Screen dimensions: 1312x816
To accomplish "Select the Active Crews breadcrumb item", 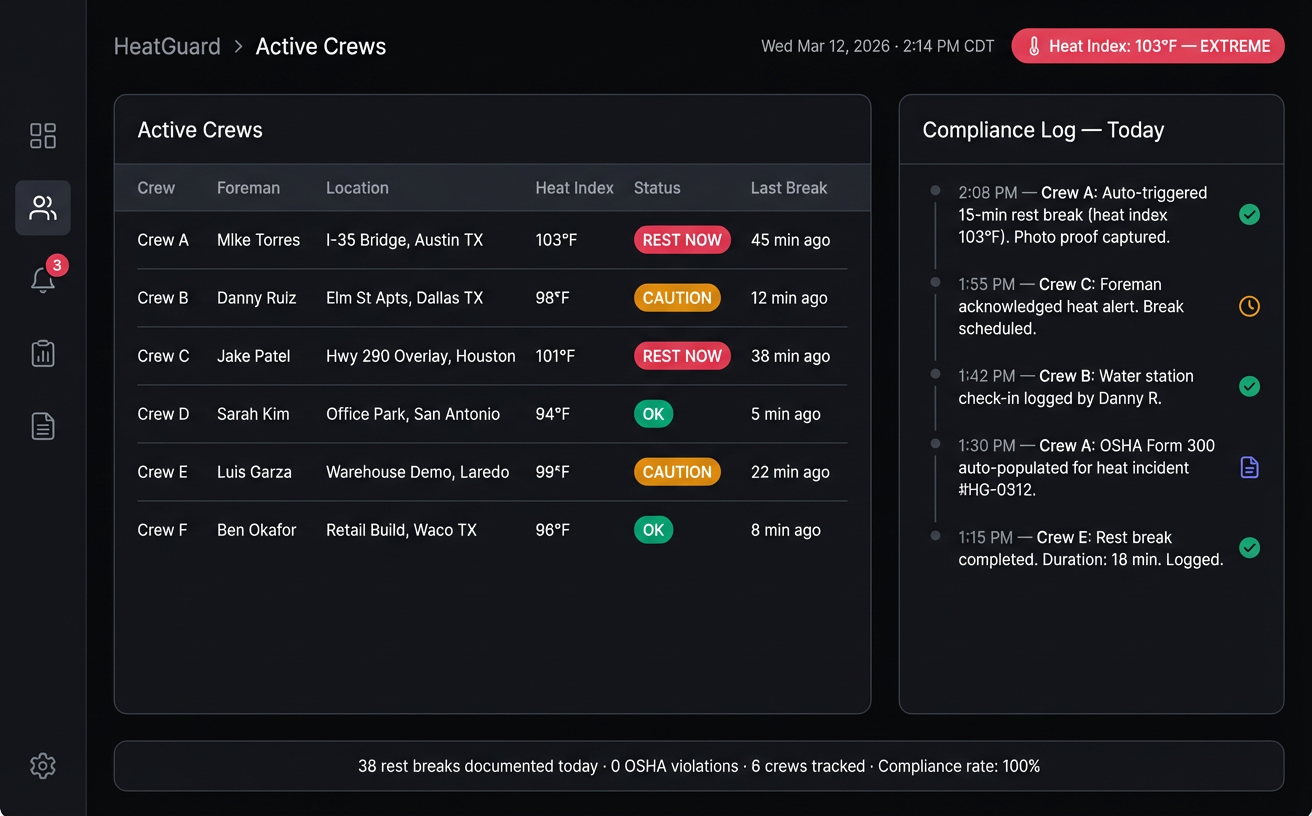I will (x=320, y=45).
